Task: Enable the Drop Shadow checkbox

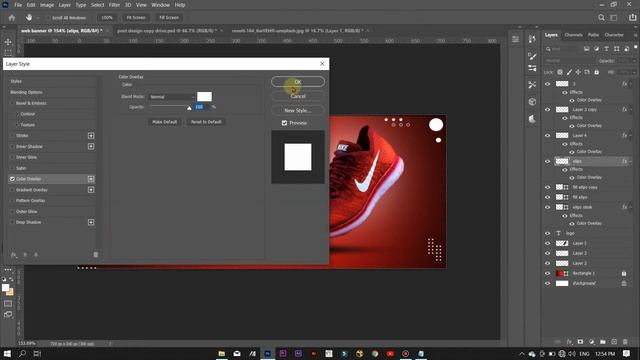Action: pyautogui.click(x=12, y=222)
